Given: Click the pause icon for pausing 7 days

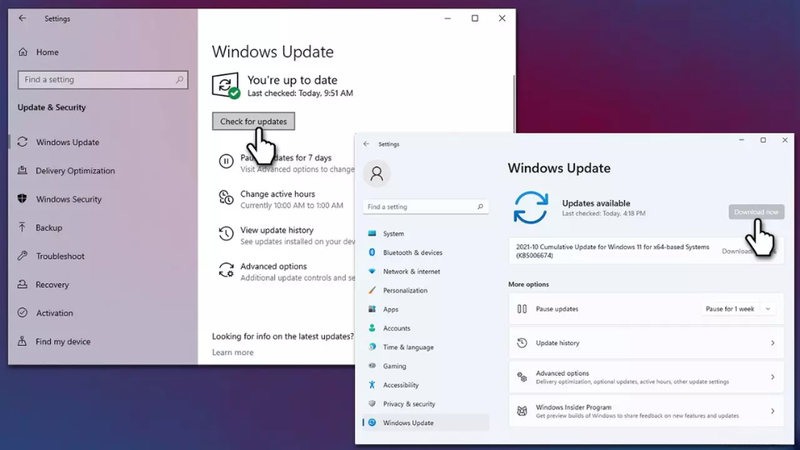Looking at the screenshot, I should coord(226,161).
